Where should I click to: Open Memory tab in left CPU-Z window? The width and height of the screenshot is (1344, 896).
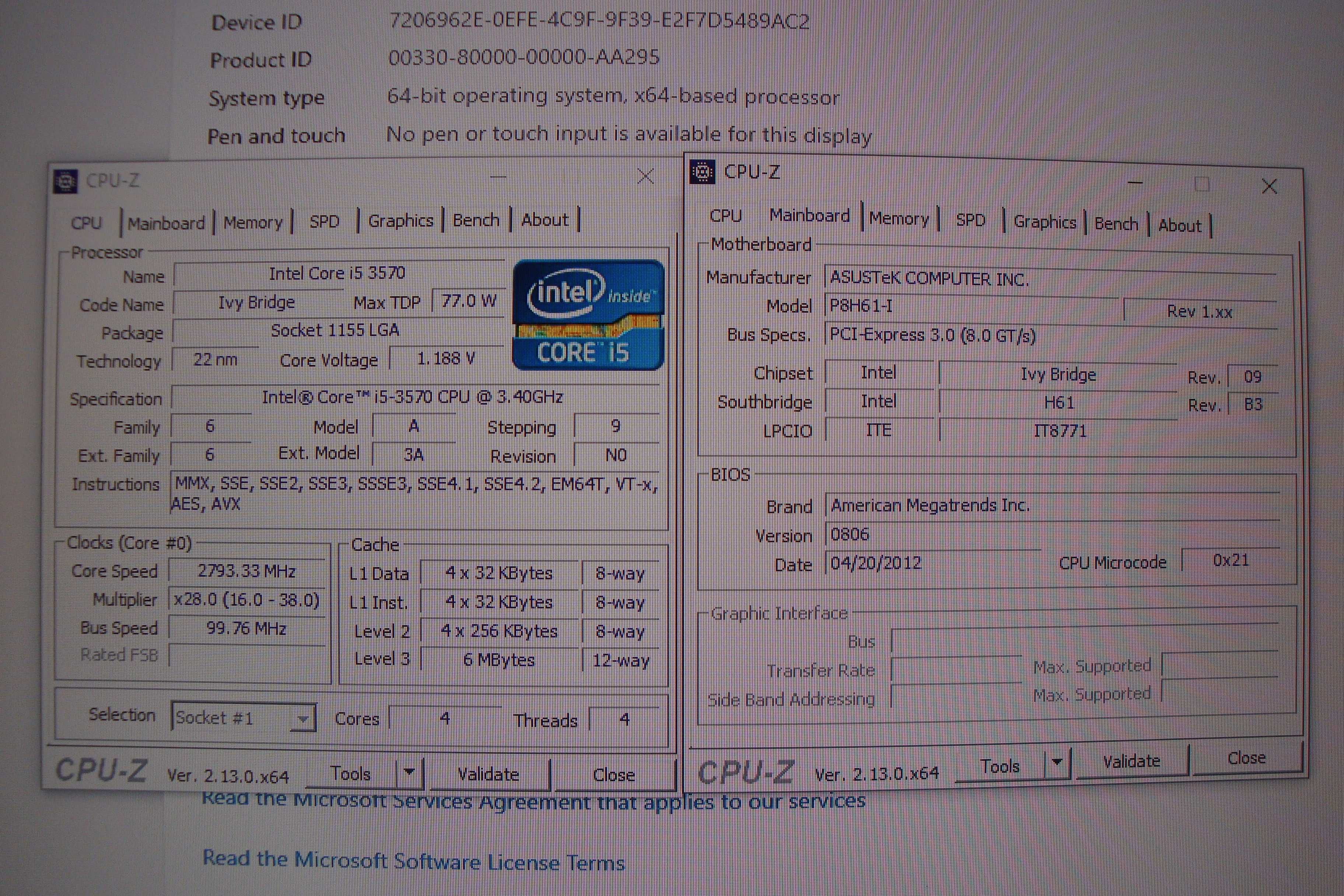(x=253, y=222)
